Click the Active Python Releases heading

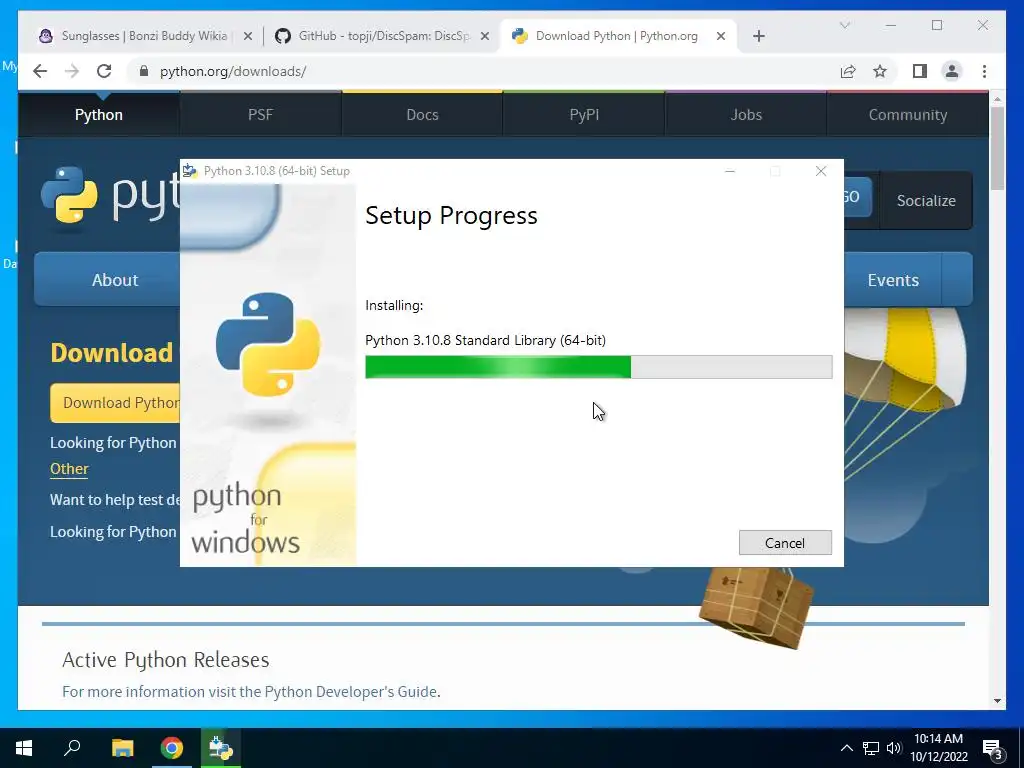coord(166,660)
